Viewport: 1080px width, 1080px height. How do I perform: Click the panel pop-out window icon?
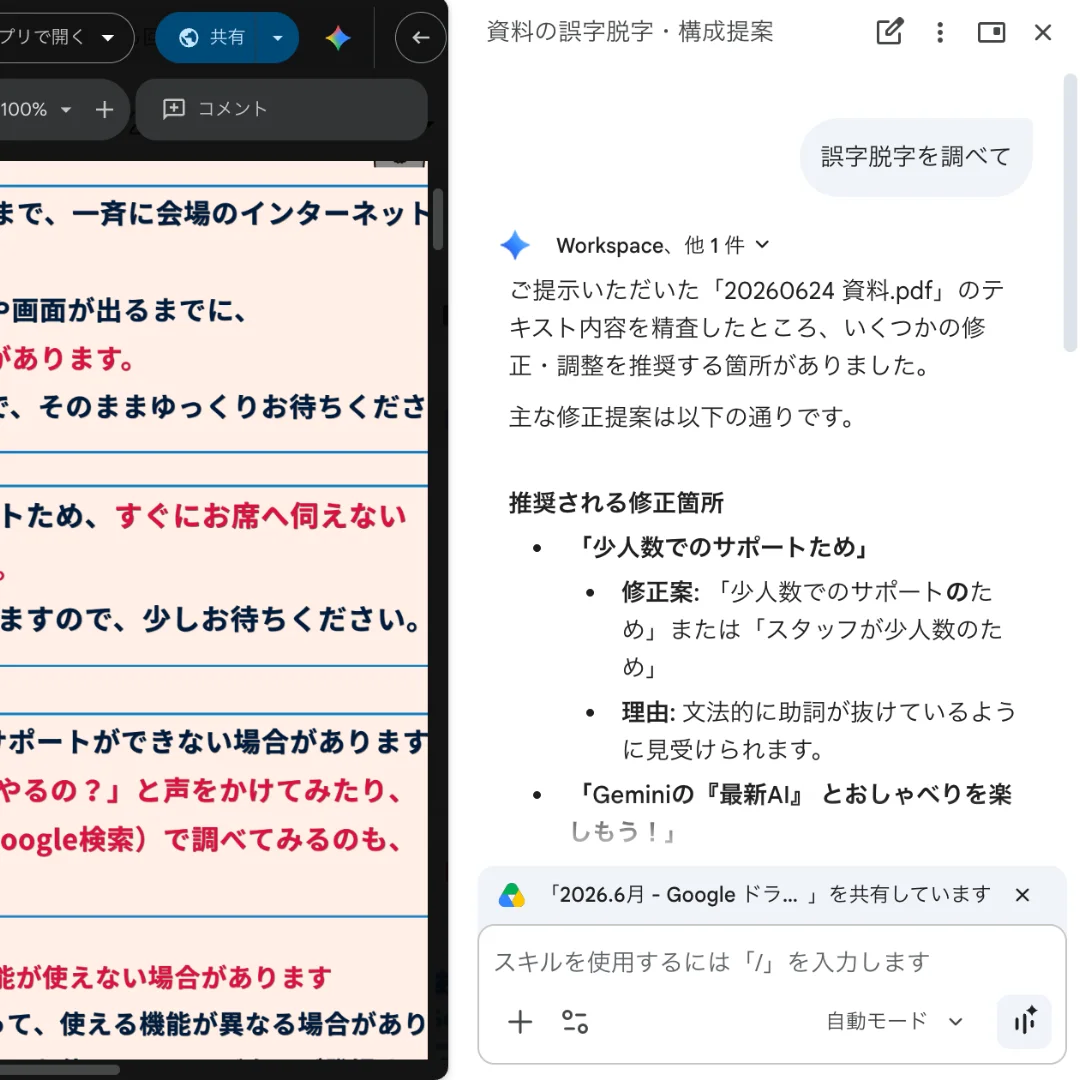tap(991, 32)
